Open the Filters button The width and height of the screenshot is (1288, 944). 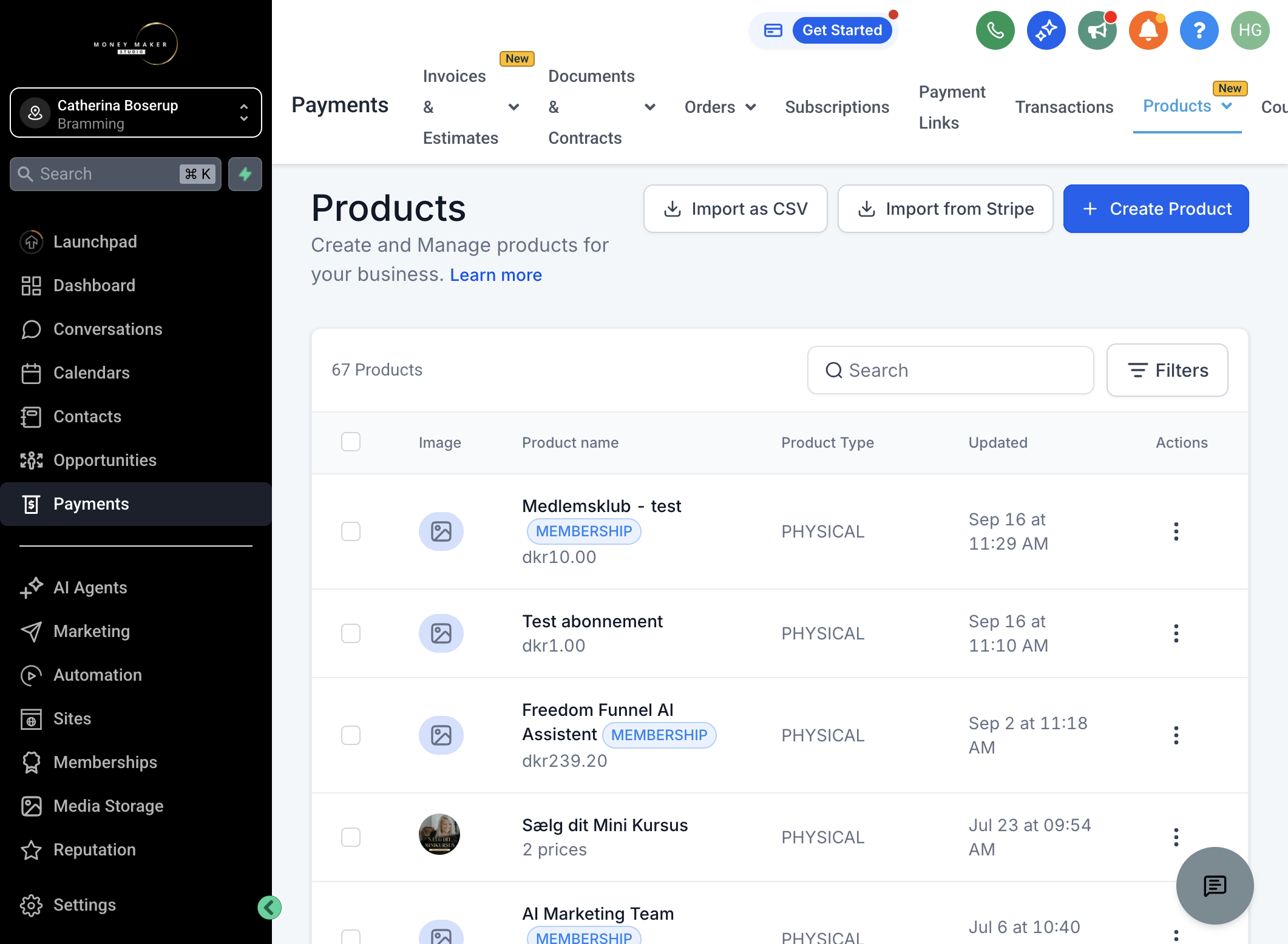(x=1167, y=370)
